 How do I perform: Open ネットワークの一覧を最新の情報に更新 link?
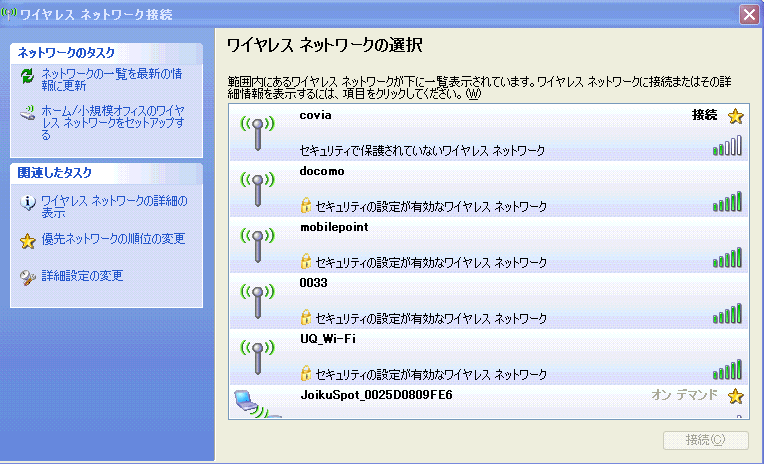tap(112, 80)
